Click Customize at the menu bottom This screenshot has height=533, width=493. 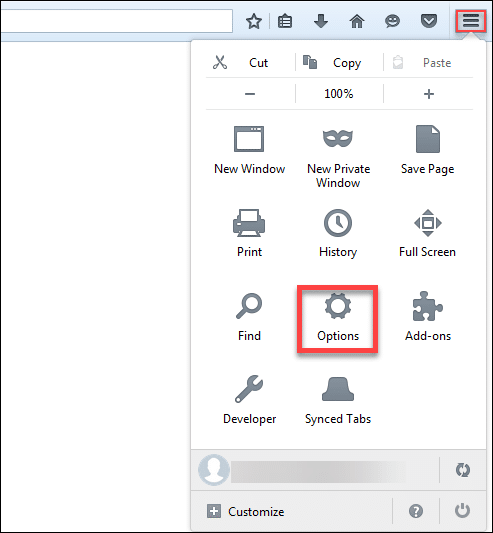tap(245, 511)
